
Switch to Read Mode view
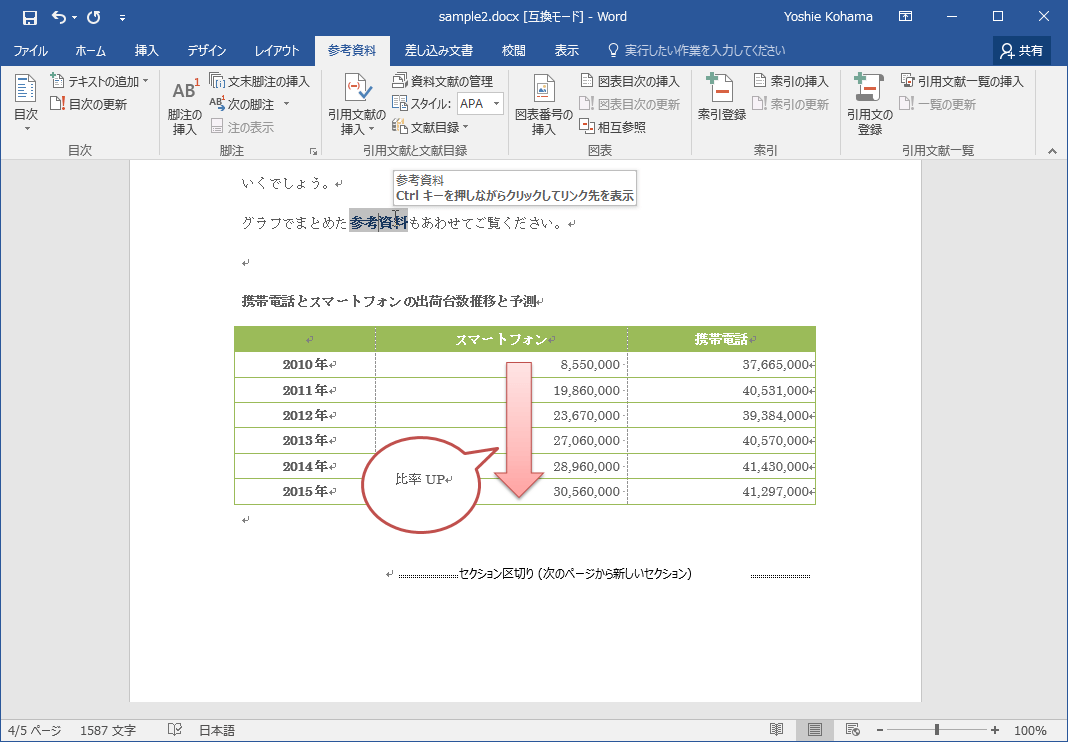[776, 730]
